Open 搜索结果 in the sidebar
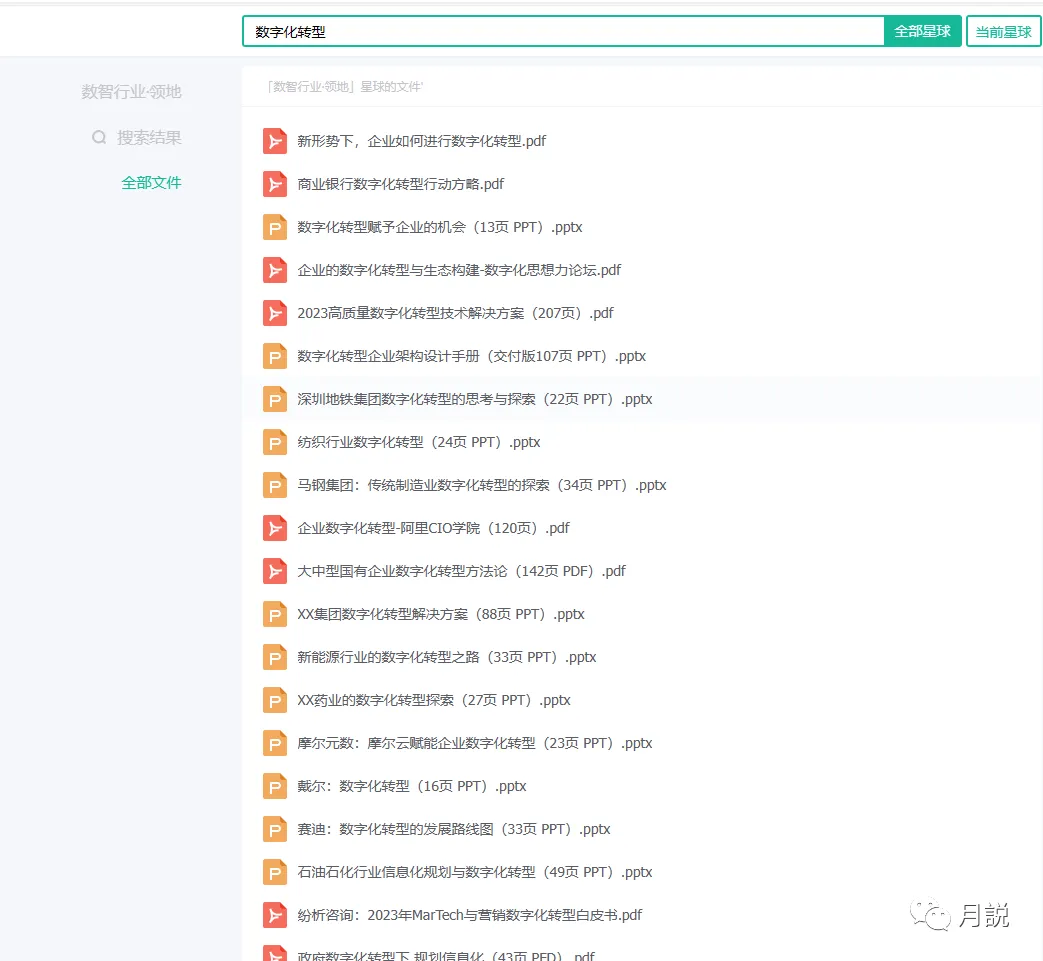Image resolution: width=1043 pixels, height=961 pixels. [149, 138]
